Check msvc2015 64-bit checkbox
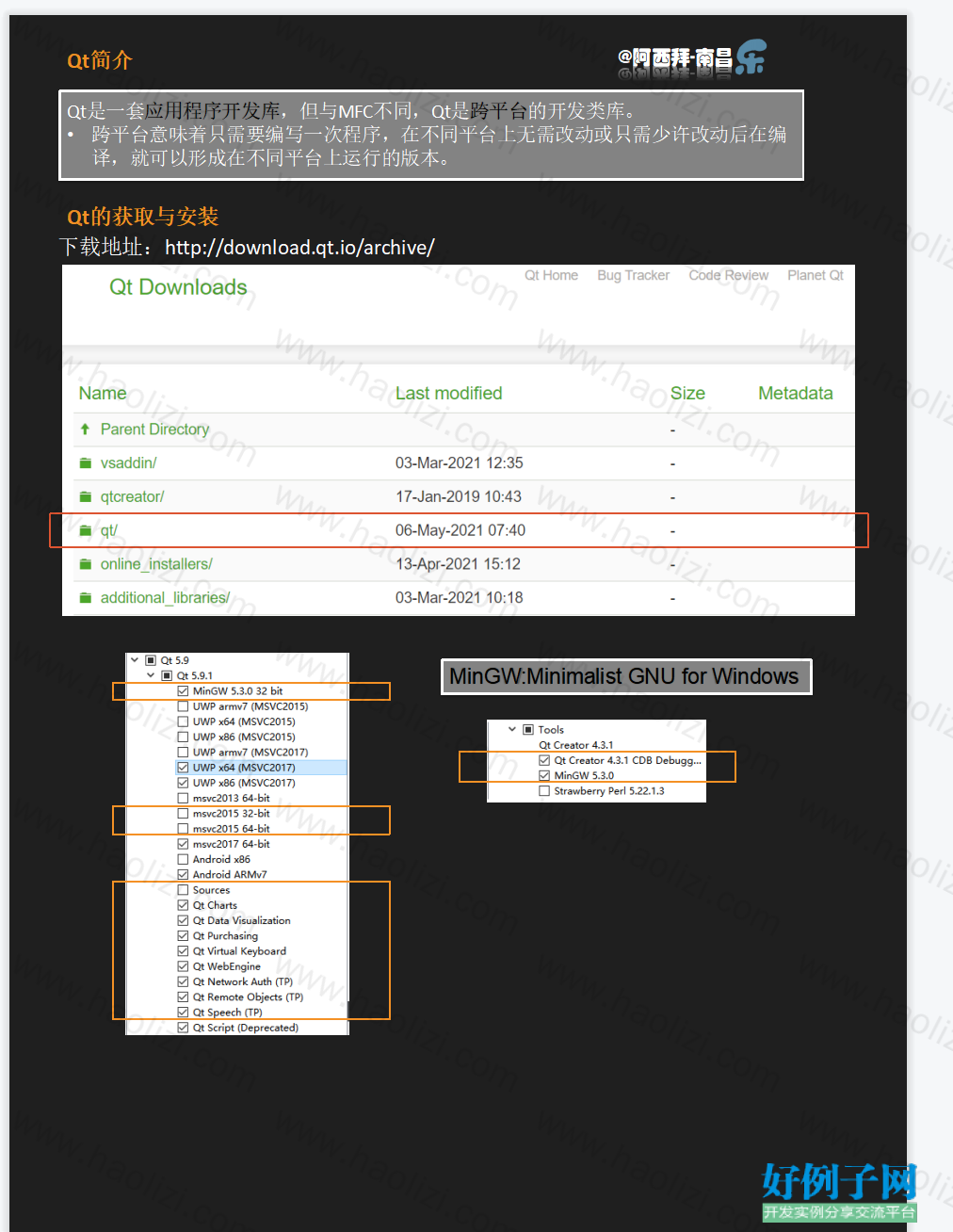 click(183, 829)
